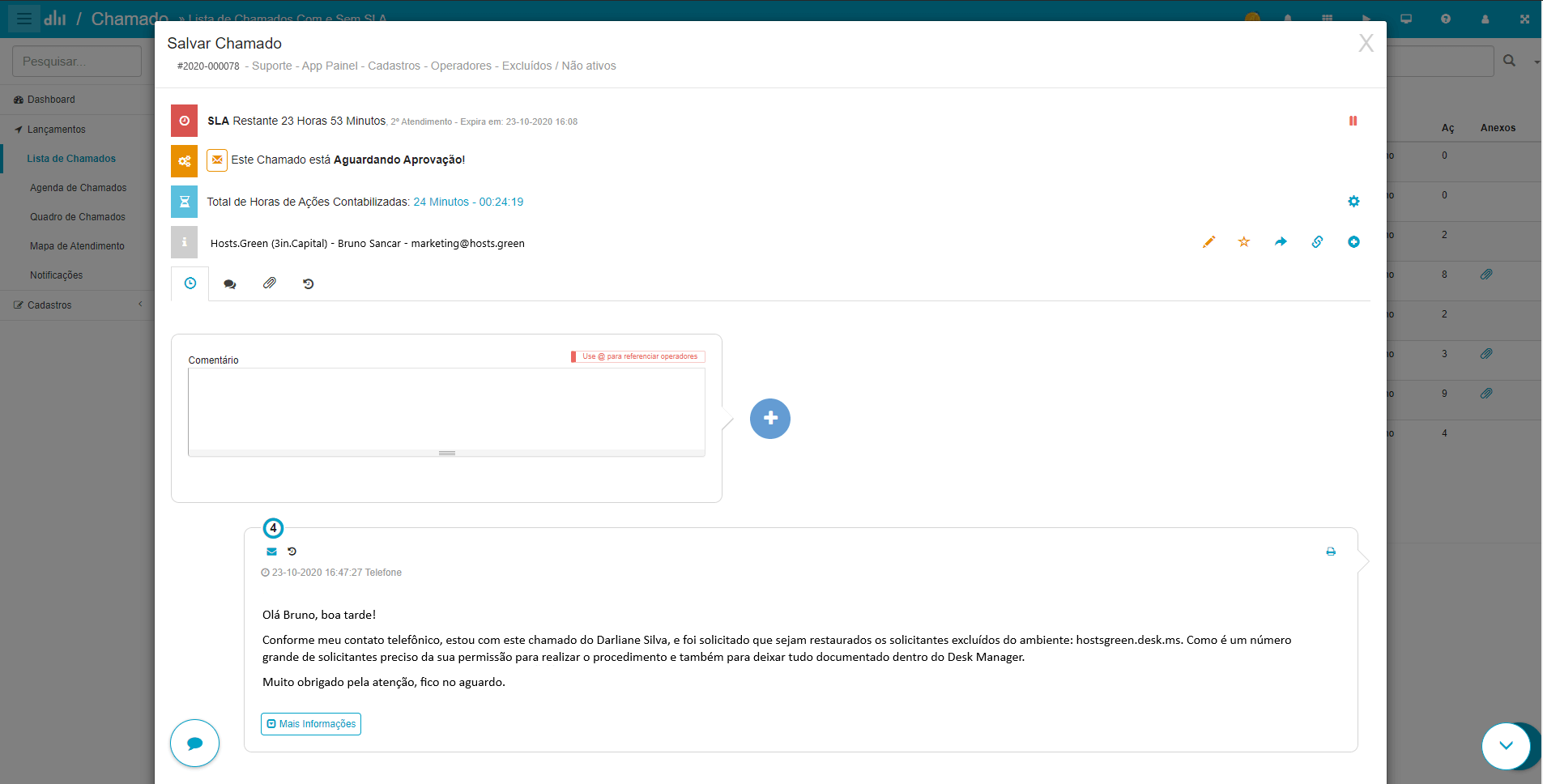This screenshot has width=1543, height=784.
Task: Click the envelope icon beside Aguardando Aprovação
Action: [217, 160]
